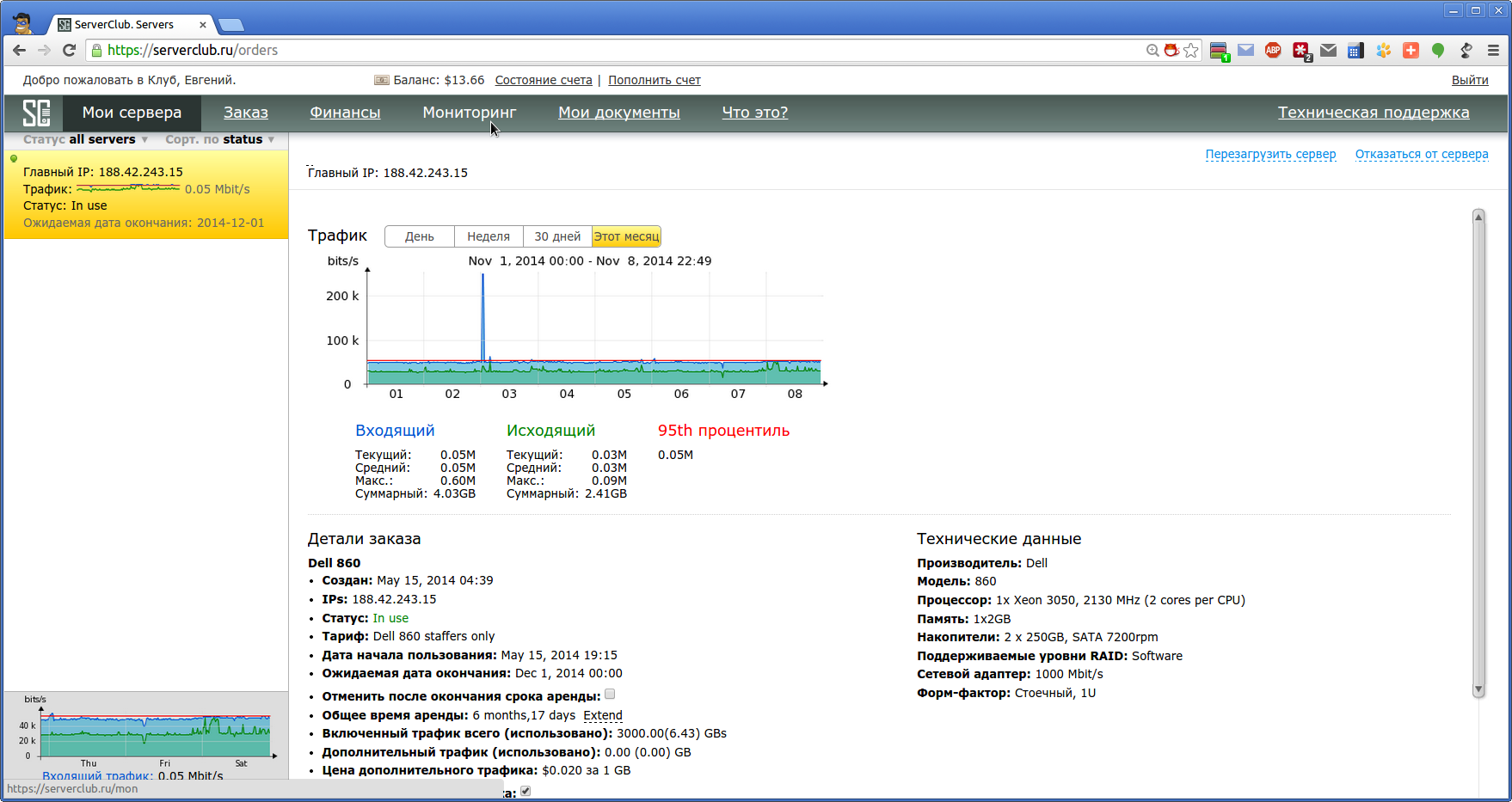This screenshot has width=1512, height=802.
Task: Bookmark this page with the star icon
Action: pos(1191,50)
